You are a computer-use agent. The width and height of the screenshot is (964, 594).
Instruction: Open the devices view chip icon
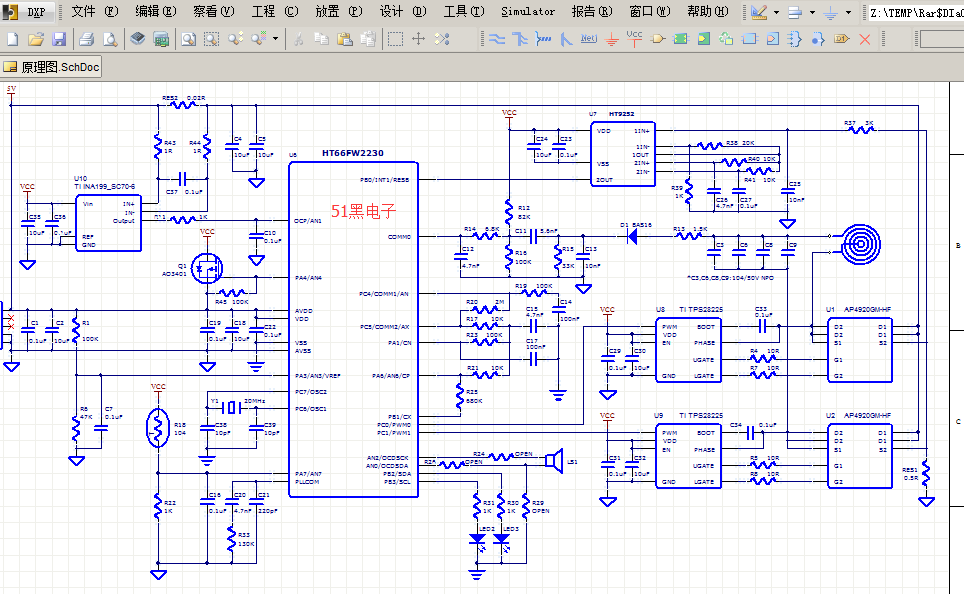coord(138,39)
